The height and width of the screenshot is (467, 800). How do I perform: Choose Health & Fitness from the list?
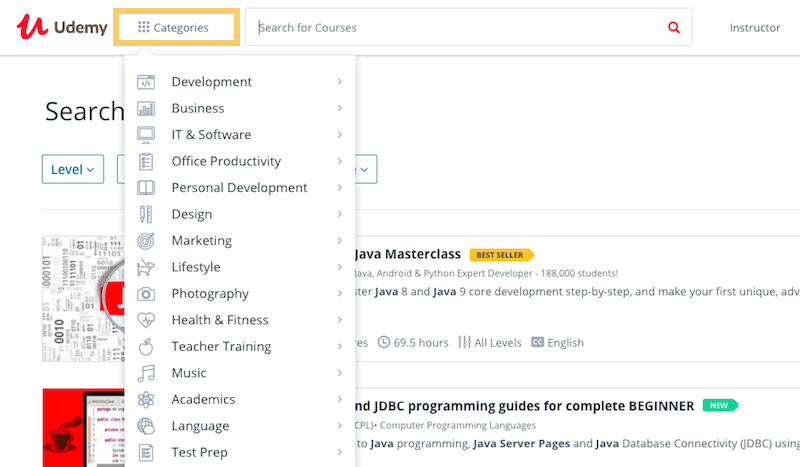[x=240, y=320]
